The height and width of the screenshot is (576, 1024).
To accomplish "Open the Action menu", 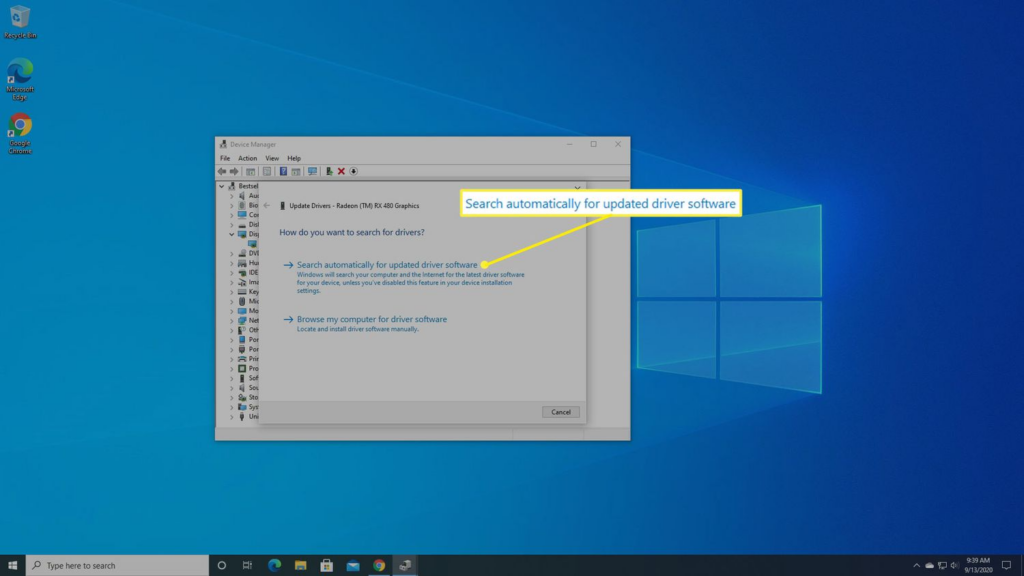I will [x=248, y=158].
